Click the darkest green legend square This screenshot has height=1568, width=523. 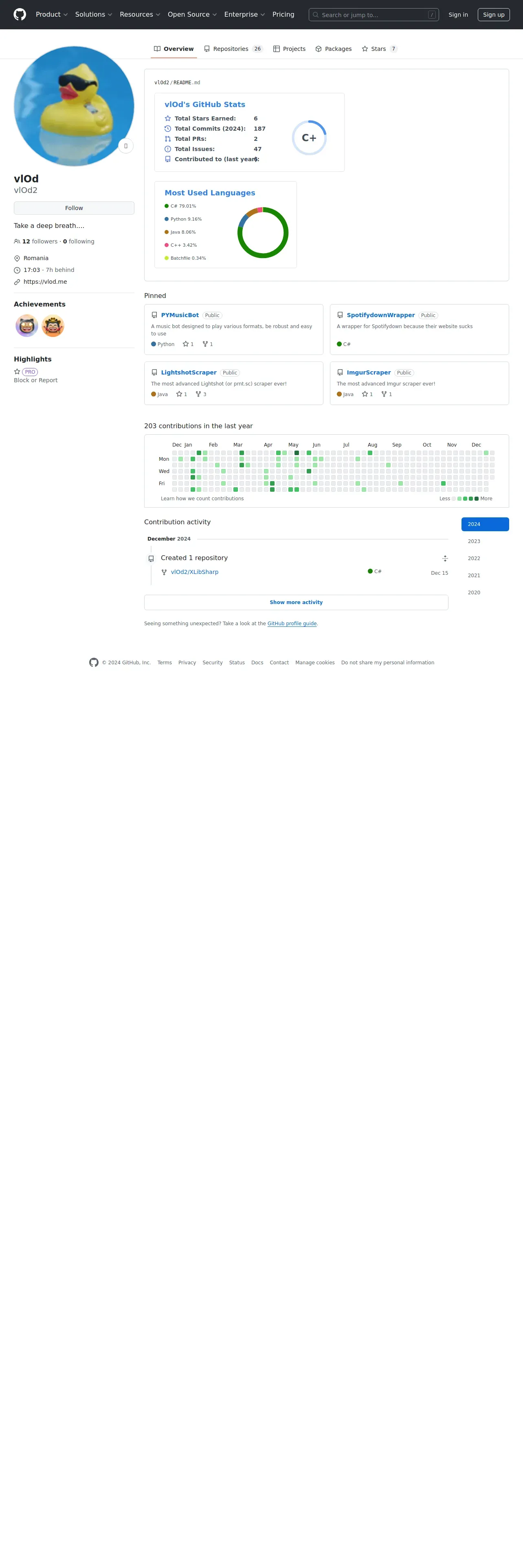[476, 499]
